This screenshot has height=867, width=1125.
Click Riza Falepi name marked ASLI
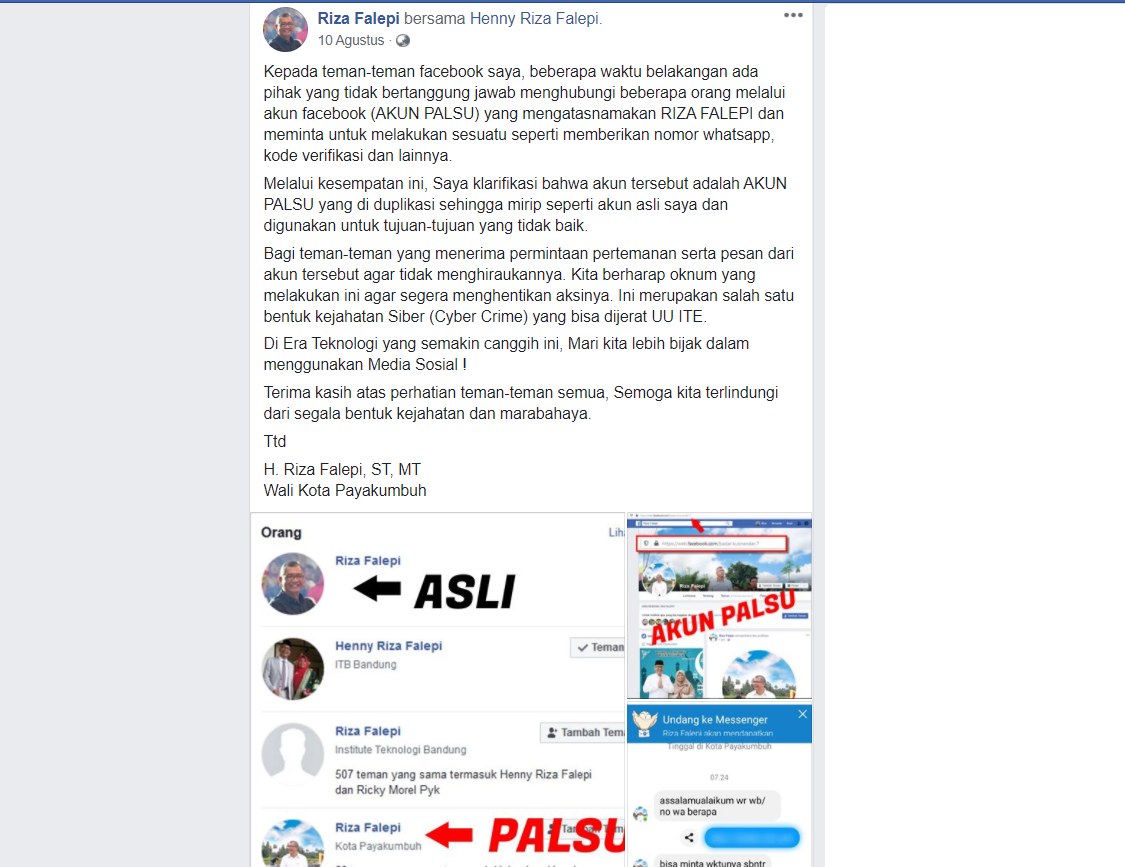(x=368, y=561)
